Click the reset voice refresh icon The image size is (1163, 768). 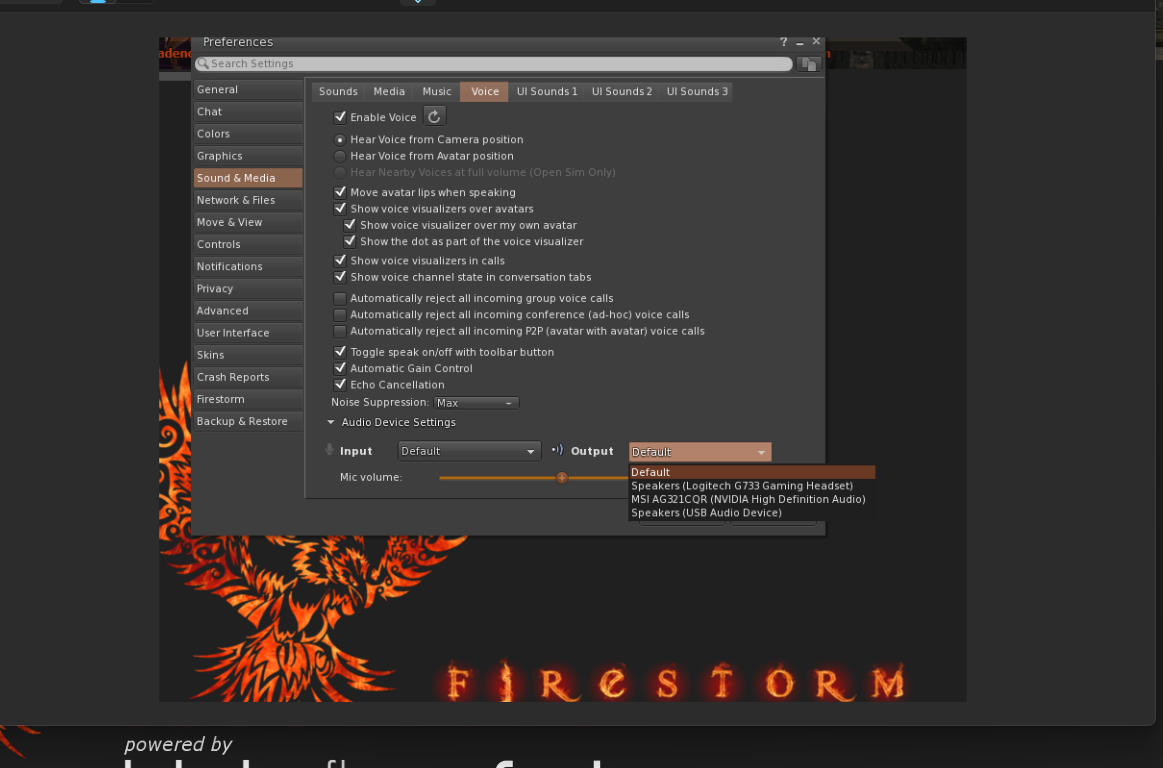click(x=434, y=116)
